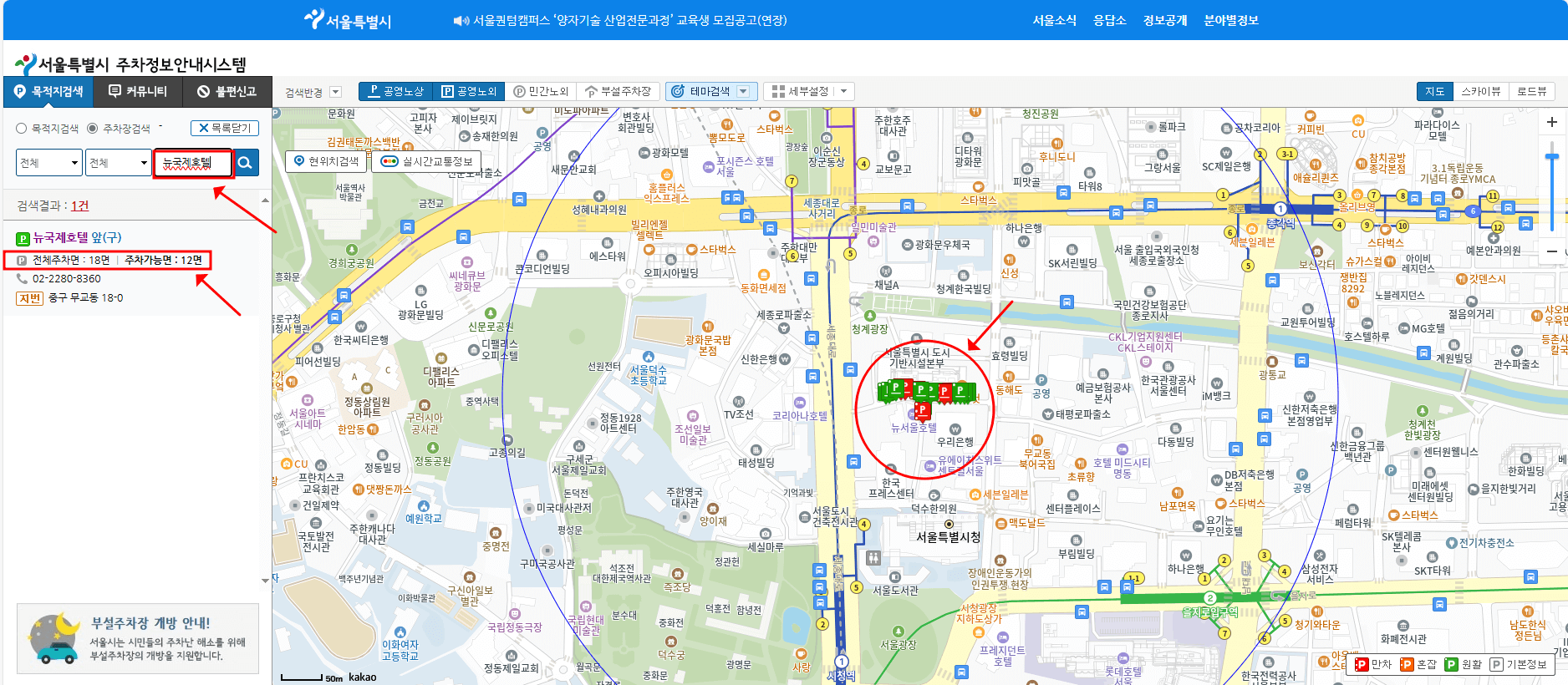This screenshot has width=1568, height=685.
Task: Toggle the 공영노상 parking filter
Action: [x=396, y=91]
